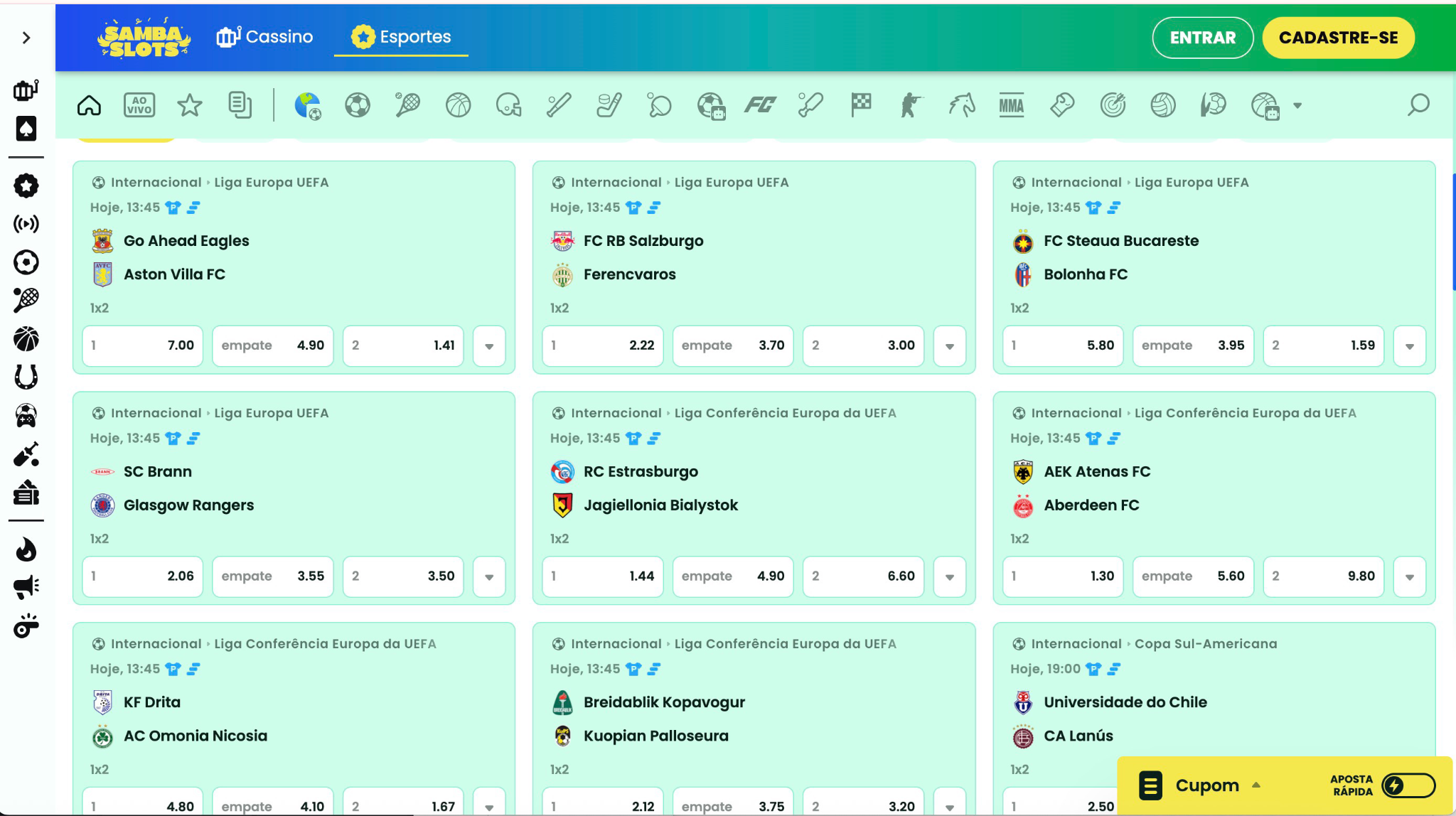
Task: Click the tickets icon in left sidebar
Action: click(x=26, y=492)
